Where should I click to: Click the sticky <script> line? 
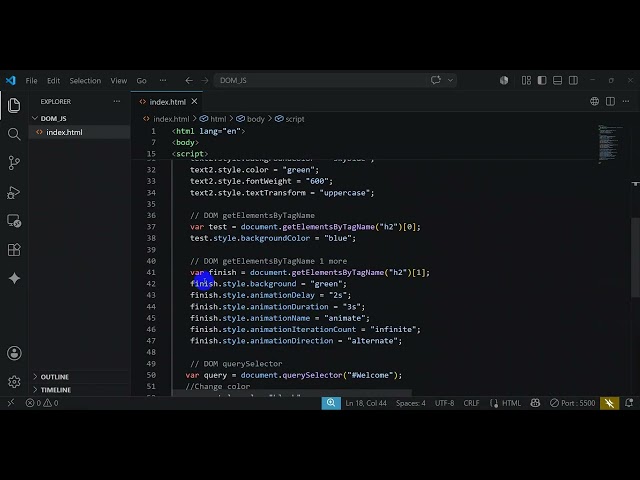pos(190,154)
